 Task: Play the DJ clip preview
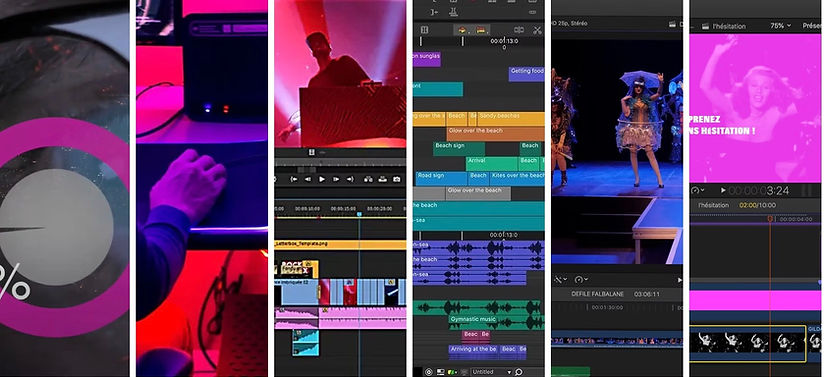[322, 179]
